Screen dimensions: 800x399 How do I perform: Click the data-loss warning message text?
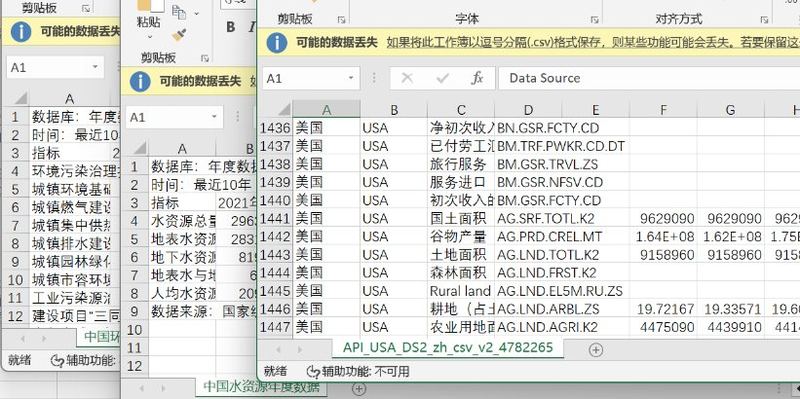592,42
